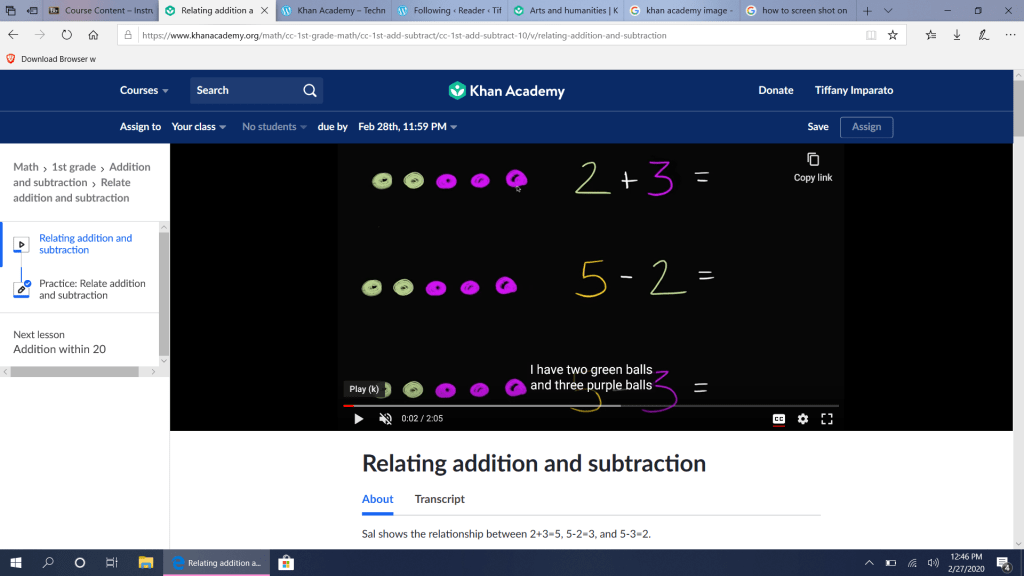Favorite this page with the star icon
This screenshot has height=576, width=1024.
click(893, 35)
